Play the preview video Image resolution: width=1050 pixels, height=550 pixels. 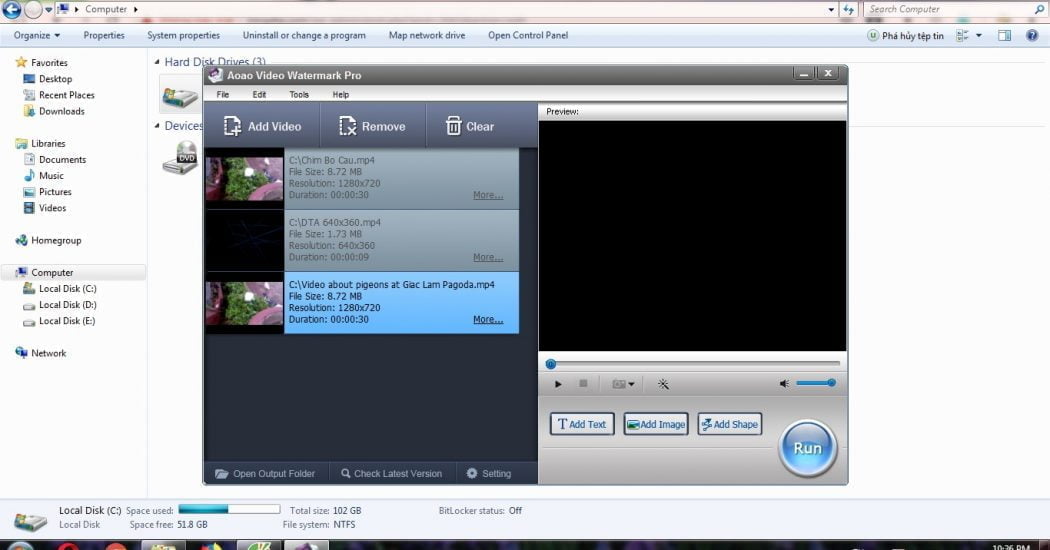click(558, 384)
